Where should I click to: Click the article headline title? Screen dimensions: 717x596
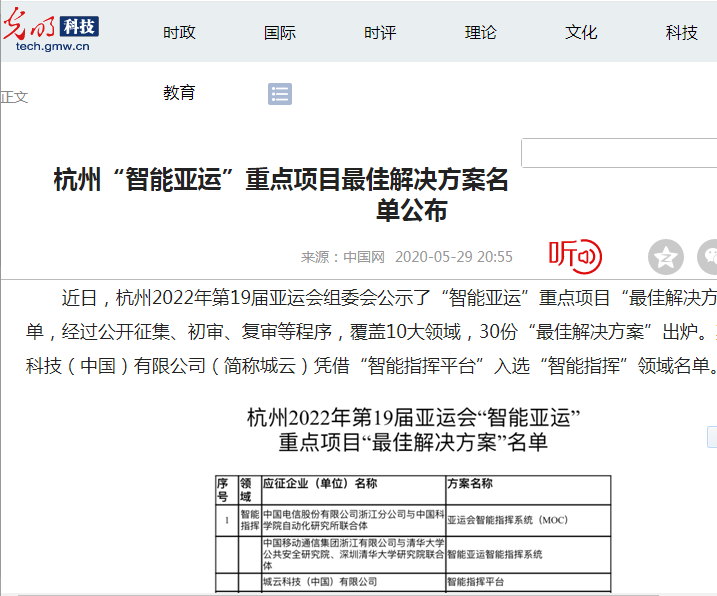(x=281, y=195)
